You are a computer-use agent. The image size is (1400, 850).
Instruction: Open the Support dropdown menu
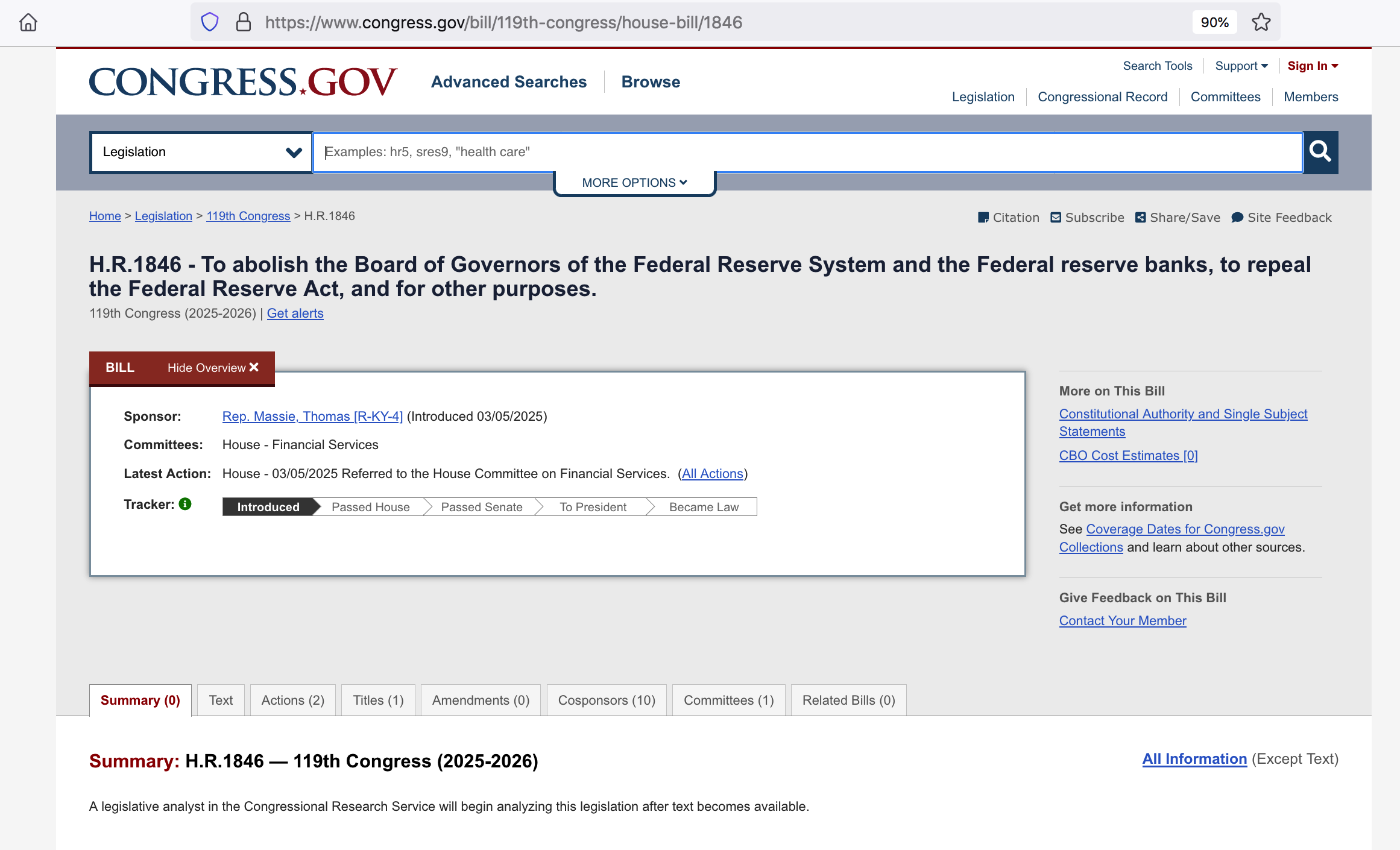[x=1241, y=66]
